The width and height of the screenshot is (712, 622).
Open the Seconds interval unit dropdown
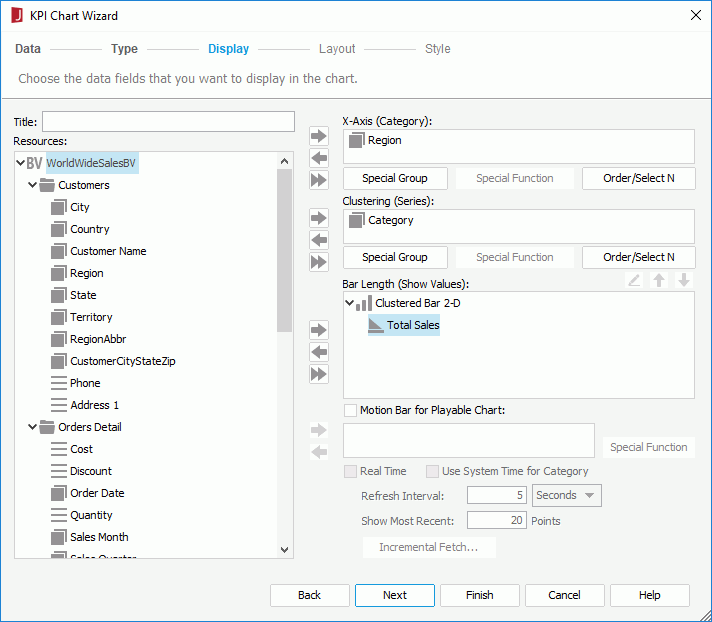coord(567,495)
